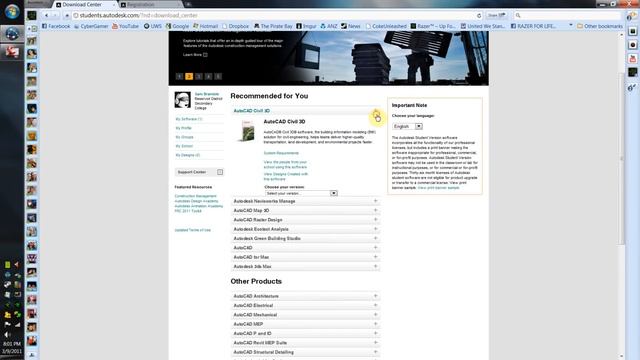Expand AutoCAD Mechanical row
Screen dimensions: 640x360
[305, 315]
